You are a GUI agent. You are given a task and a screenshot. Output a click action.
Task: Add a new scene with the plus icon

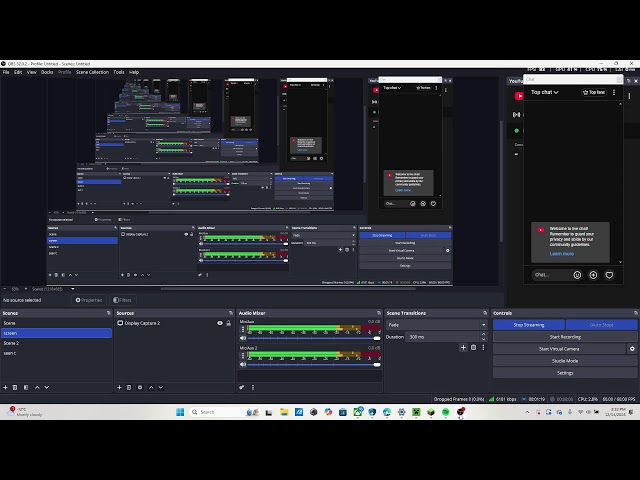(x=5, y=387)
